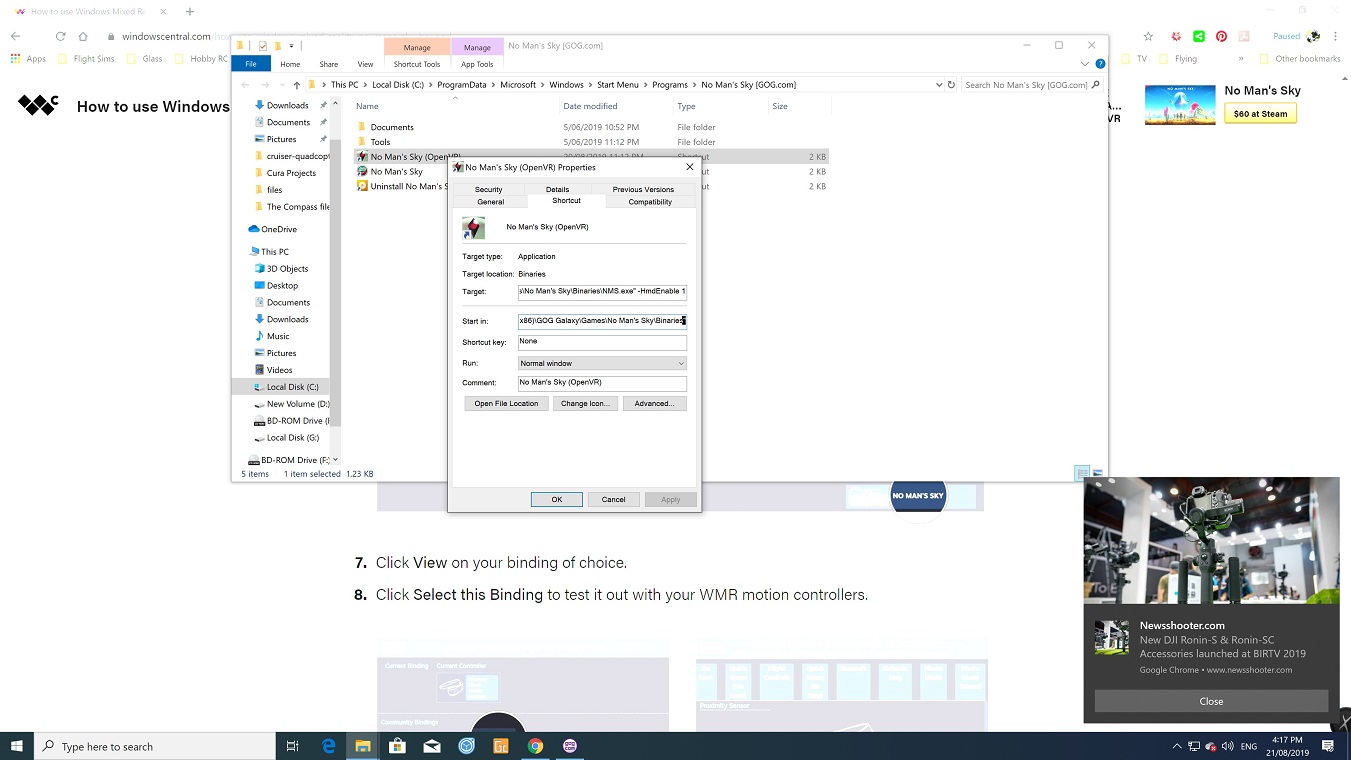This screenshot has width=1351, height=760.
Task: Open the Other bookmarks folder
Action: click(x=1300, y=59)
